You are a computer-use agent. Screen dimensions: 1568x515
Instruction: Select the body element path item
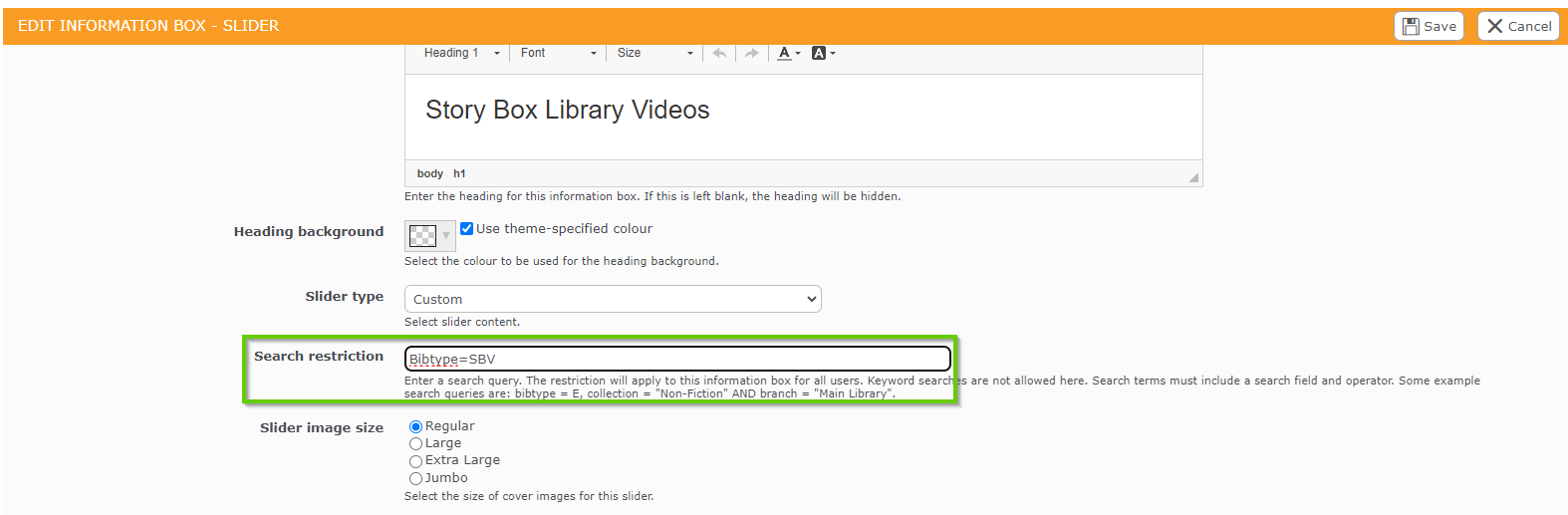click(x=430, y=174)
